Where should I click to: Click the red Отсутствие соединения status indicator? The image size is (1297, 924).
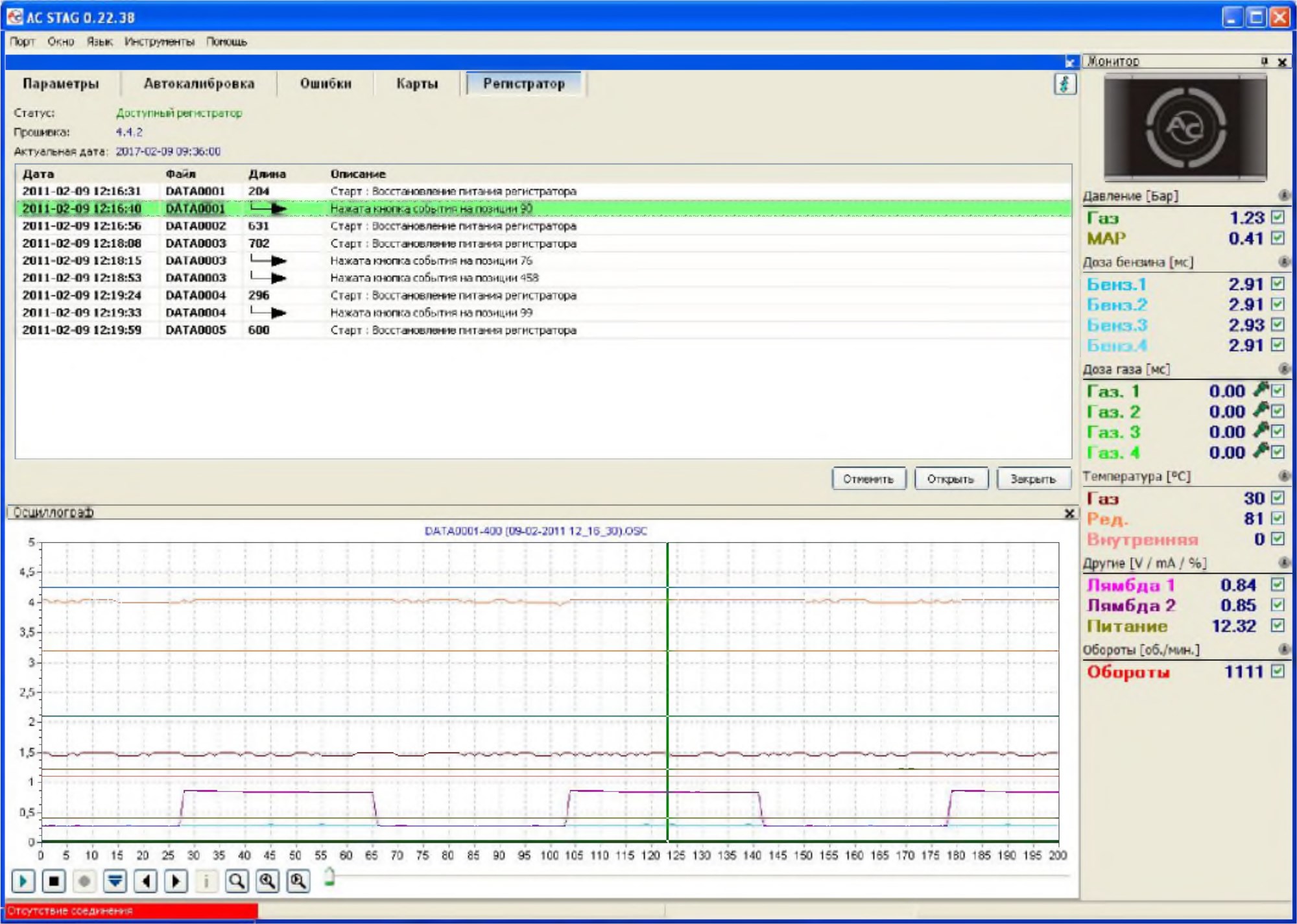click(x=132, y=910)
